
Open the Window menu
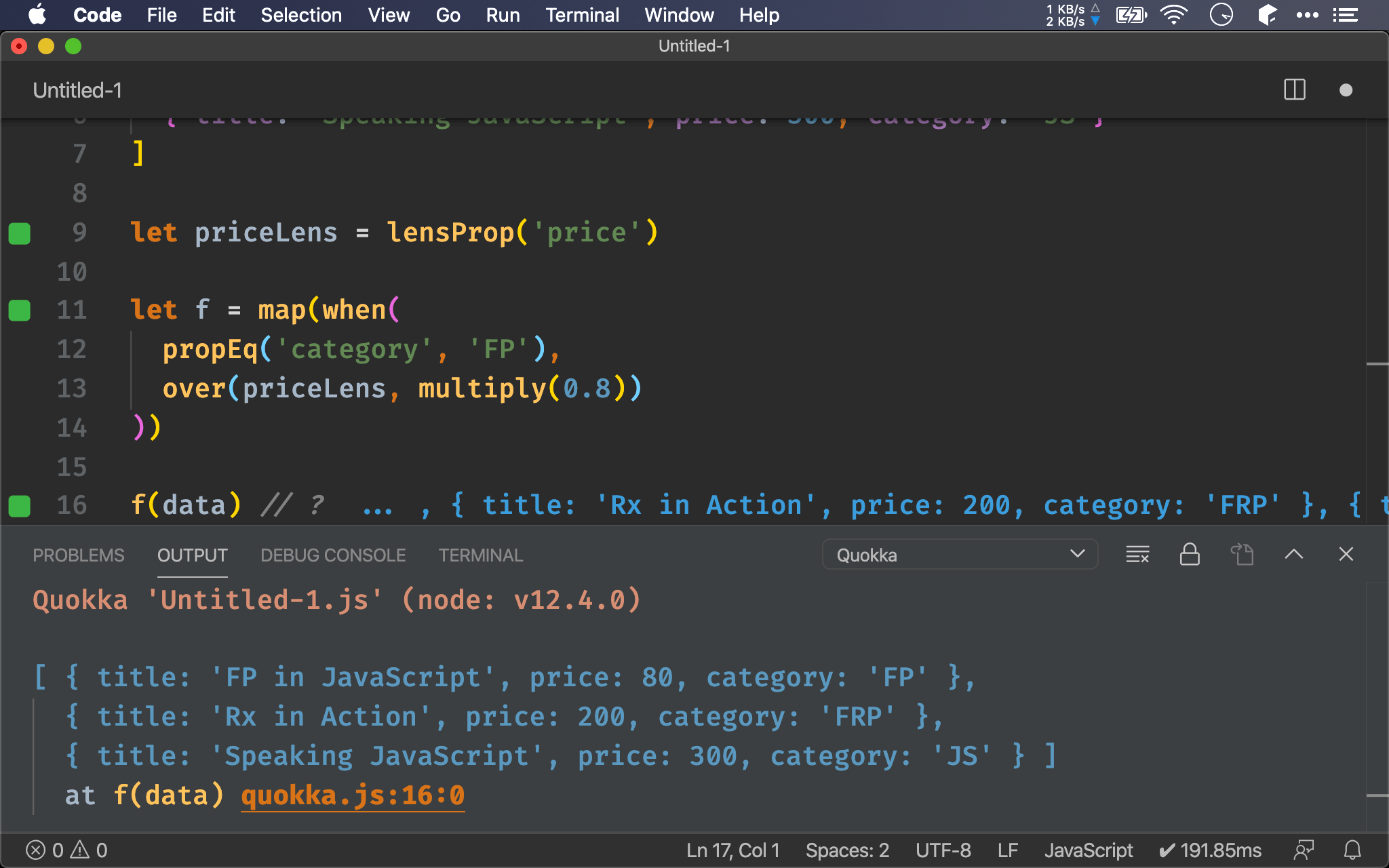tap(679, 15)
